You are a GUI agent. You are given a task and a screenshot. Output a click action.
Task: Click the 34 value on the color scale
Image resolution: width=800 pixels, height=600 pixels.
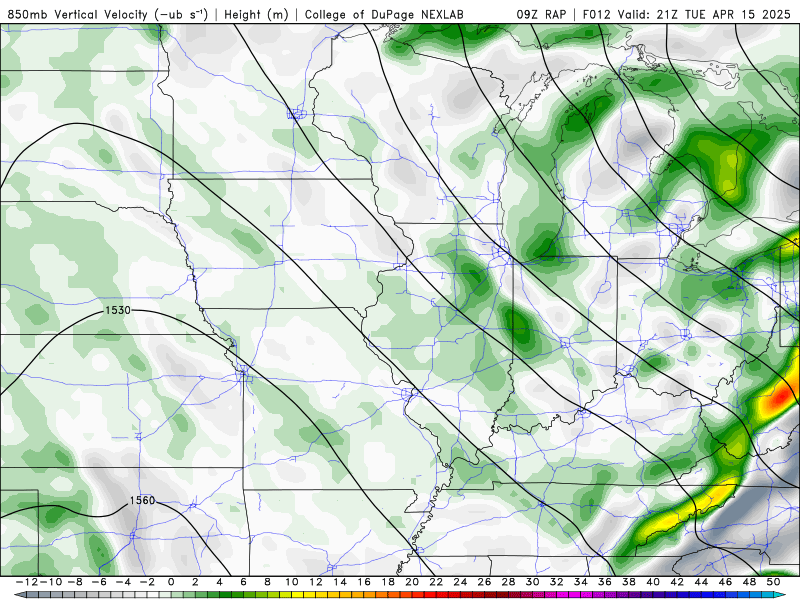click(x=581, y=582)
